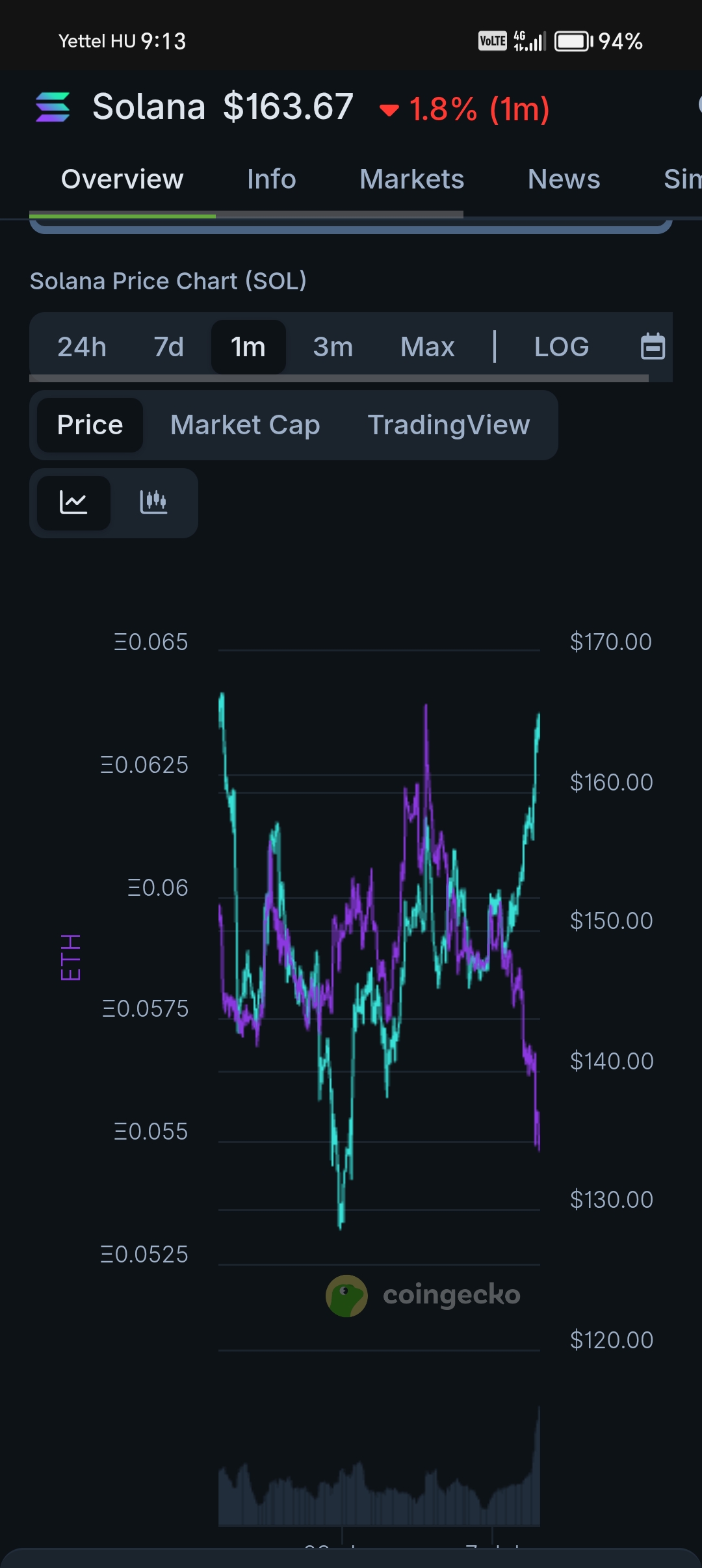Tap the battery status icon
Image resolution: width=702 pixels, height=1568 pixels.
pyautogui.click(x=573, y=42)
